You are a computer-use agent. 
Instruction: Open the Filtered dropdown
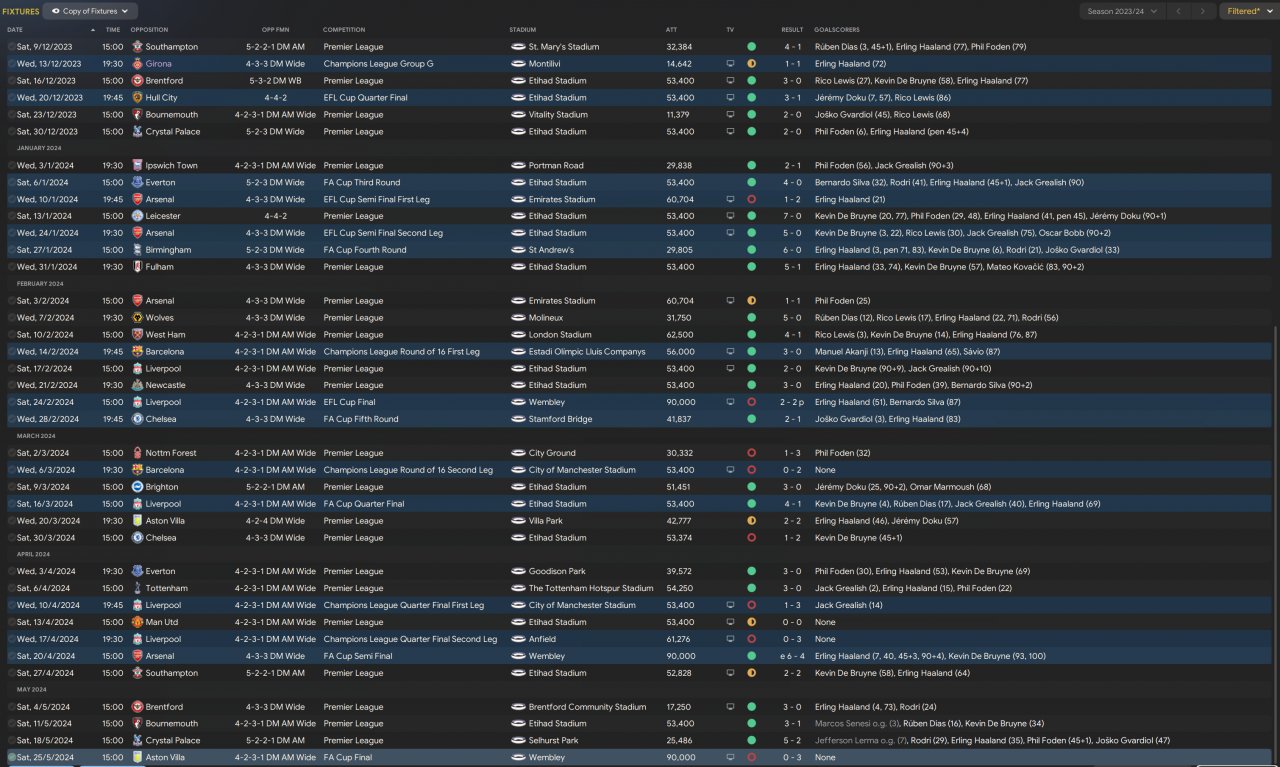click(1248, 11)
